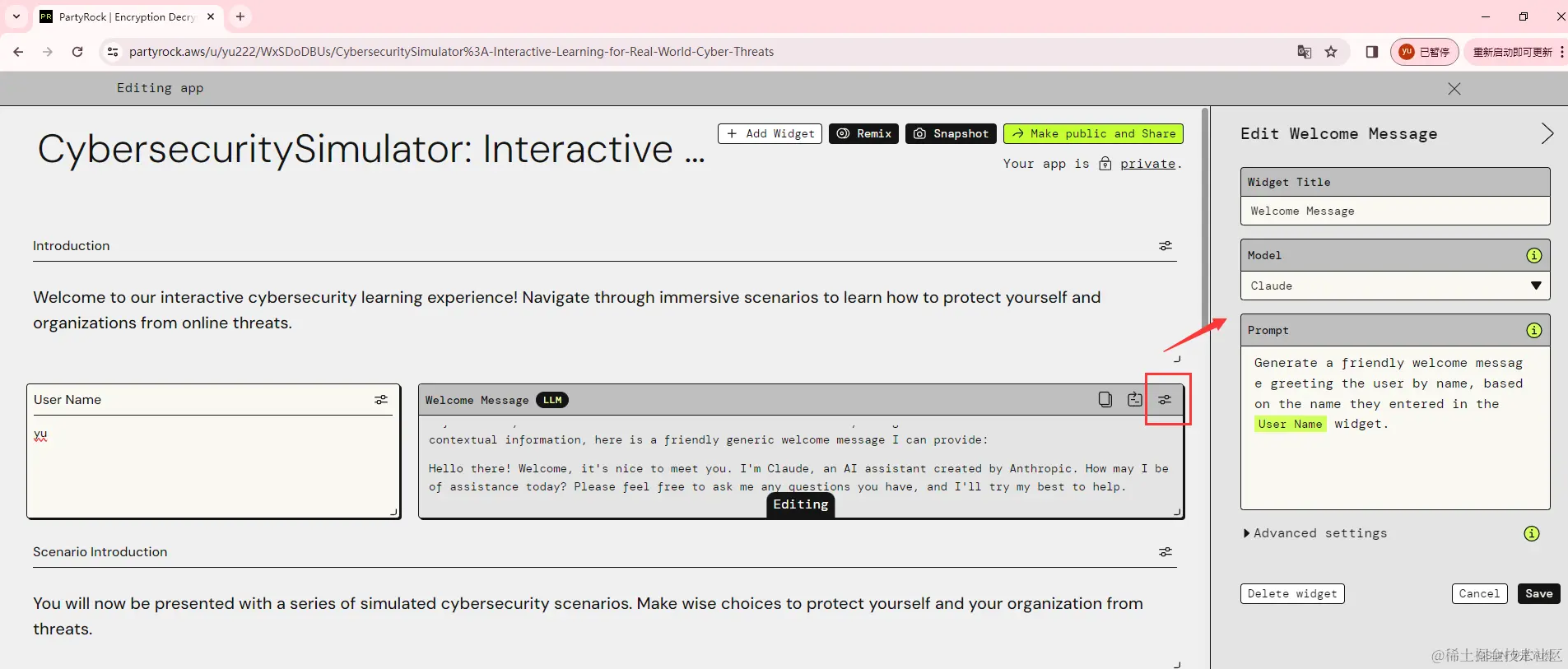
Task: Grab the User Name widget resize handle
Action: [393, 512]
